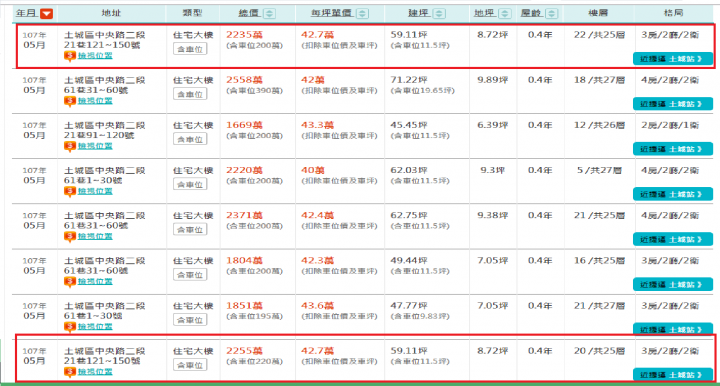
Task: Click 近捷運 土城站 button in the 12/共26層 row
Action: pyautogui.click(x=673, y=149)
